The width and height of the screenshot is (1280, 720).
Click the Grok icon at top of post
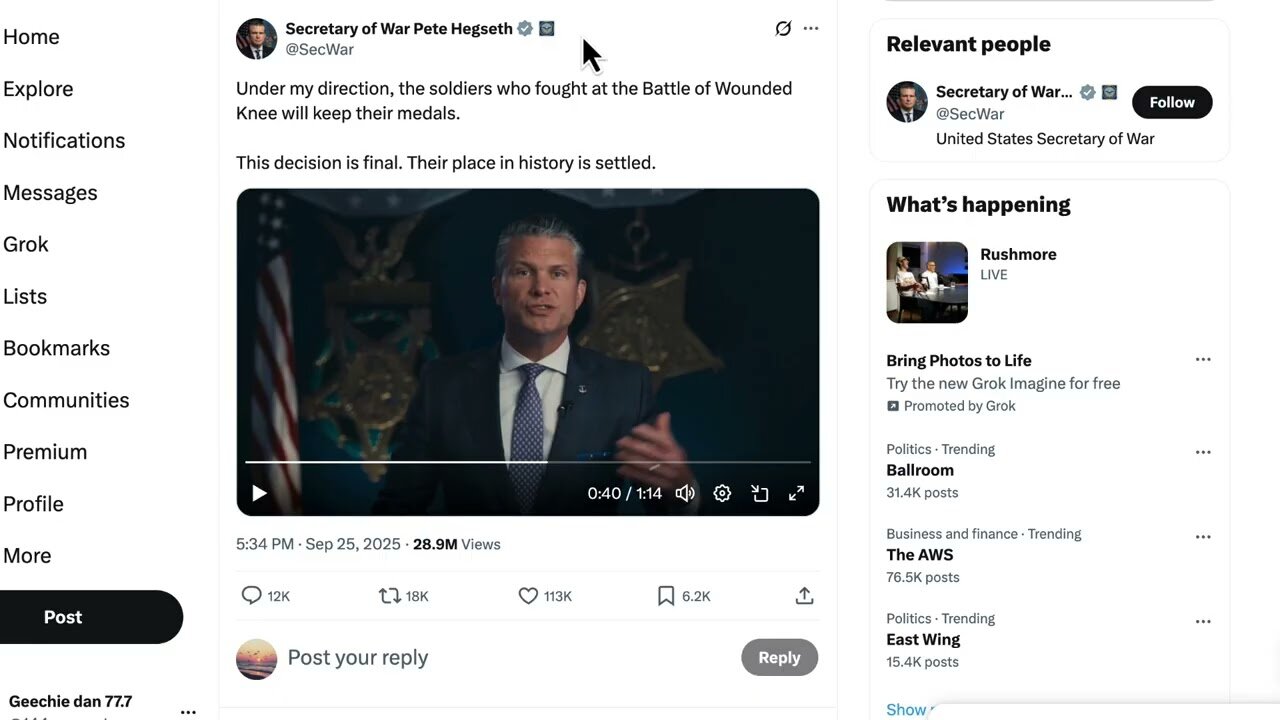click(x=783, y=28)
